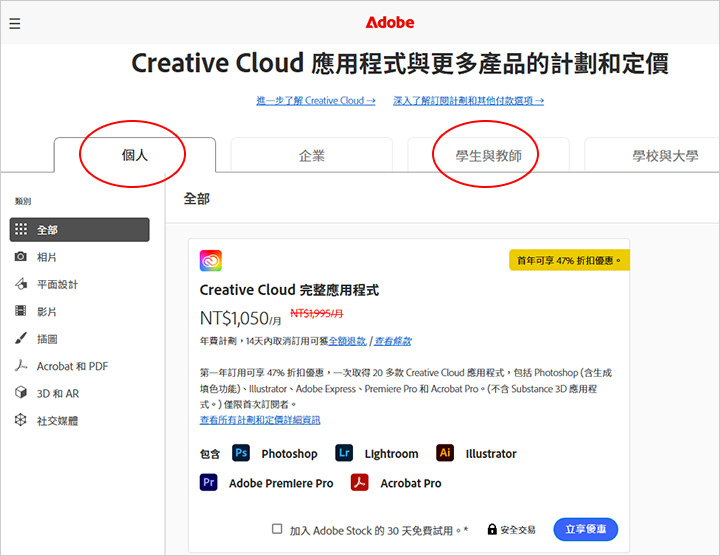Click the film strip icon for 影片
The image size is (720, 556).
(x=21, y=311)
